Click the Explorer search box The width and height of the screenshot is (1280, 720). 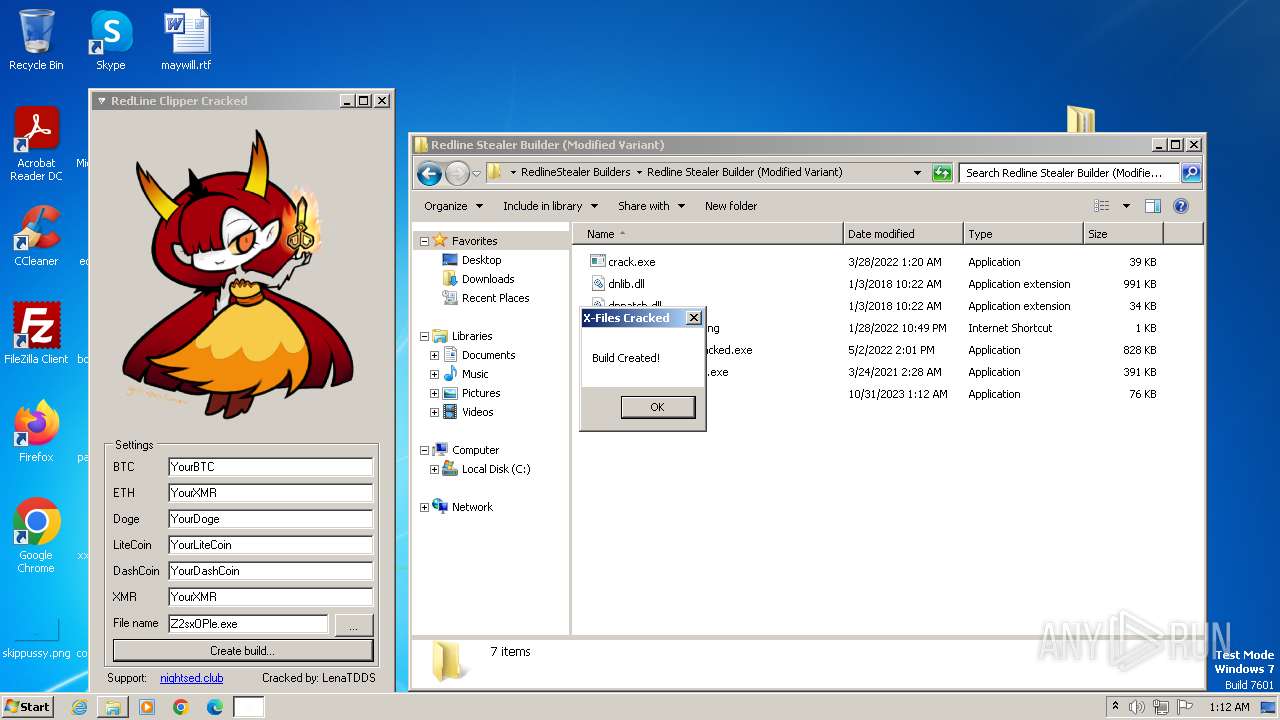(1069, 173)
